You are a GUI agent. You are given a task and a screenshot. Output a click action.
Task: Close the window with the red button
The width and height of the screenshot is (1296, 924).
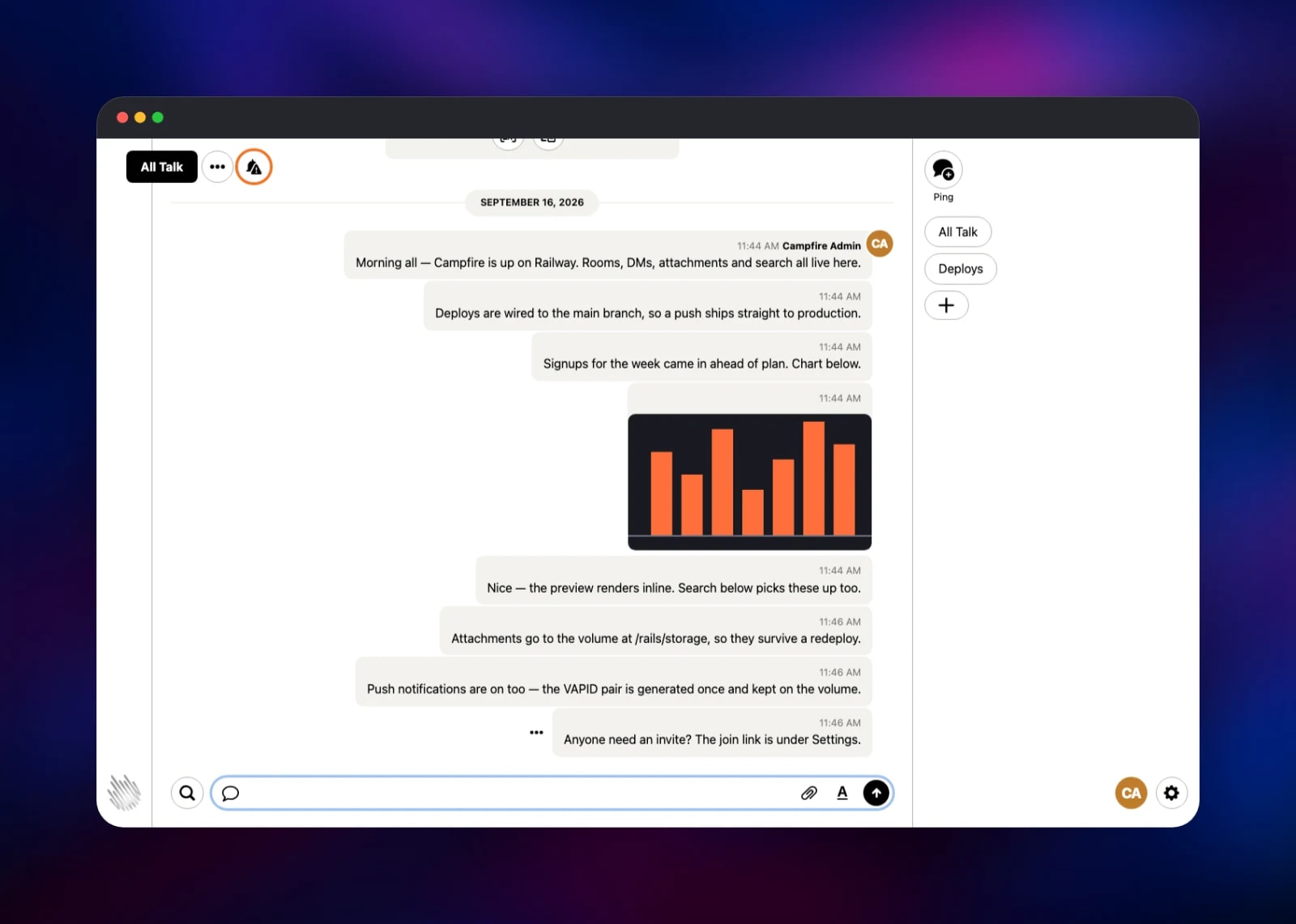pyautogui.click(x=122, y=117)
